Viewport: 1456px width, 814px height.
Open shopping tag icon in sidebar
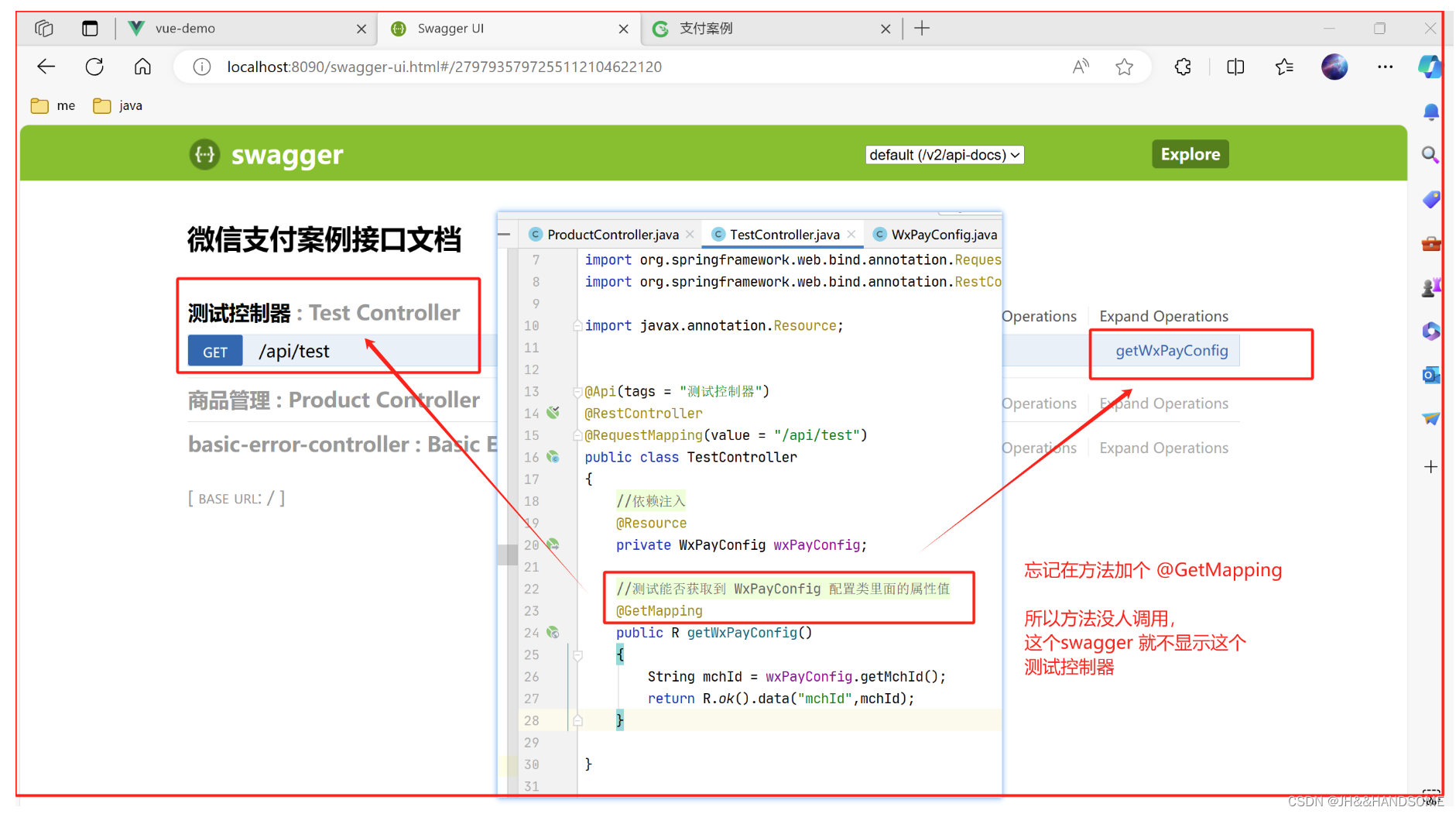point(1431,200)
